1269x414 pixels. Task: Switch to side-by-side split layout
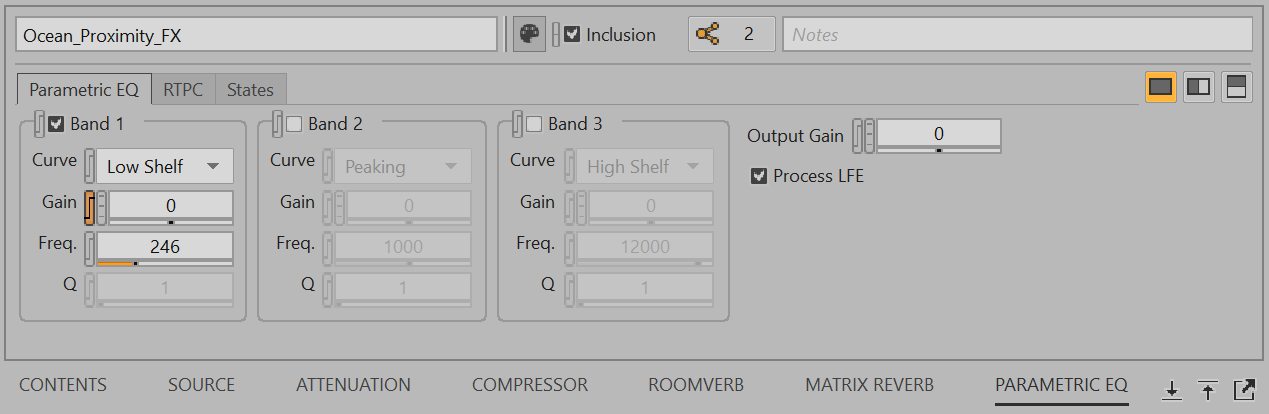coord(1198,87)
